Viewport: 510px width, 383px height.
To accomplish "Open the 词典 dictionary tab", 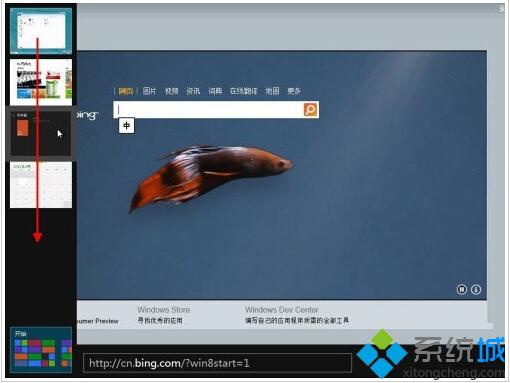I will pyautogui.click(x=215, y=91).
